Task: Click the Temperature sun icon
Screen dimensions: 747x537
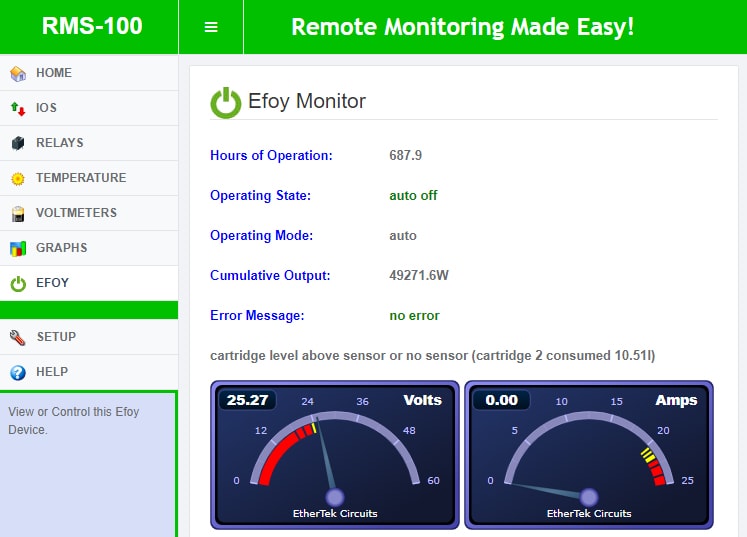Action: pos(18,178)
